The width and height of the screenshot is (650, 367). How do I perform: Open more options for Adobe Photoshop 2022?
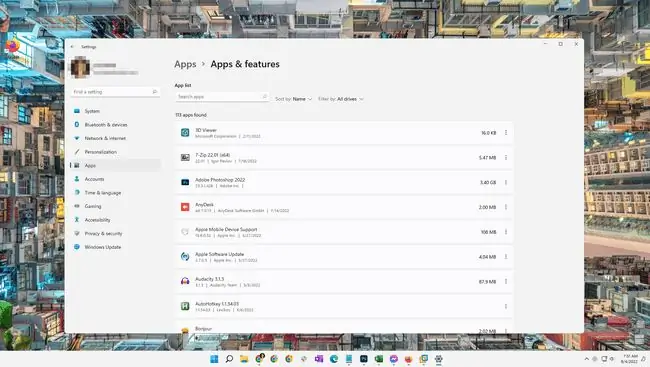click(506, 182)
